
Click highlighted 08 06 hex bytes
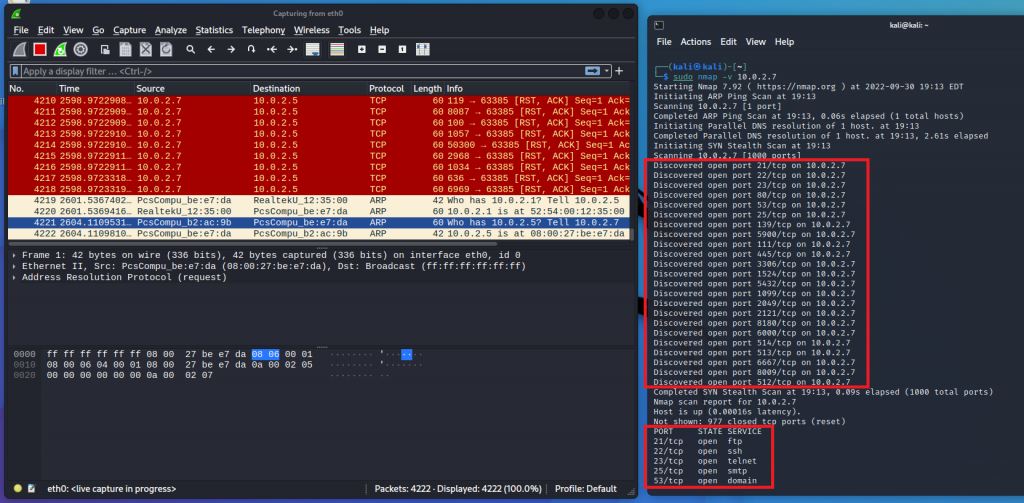pyautogui.click(x=265, y=354)
